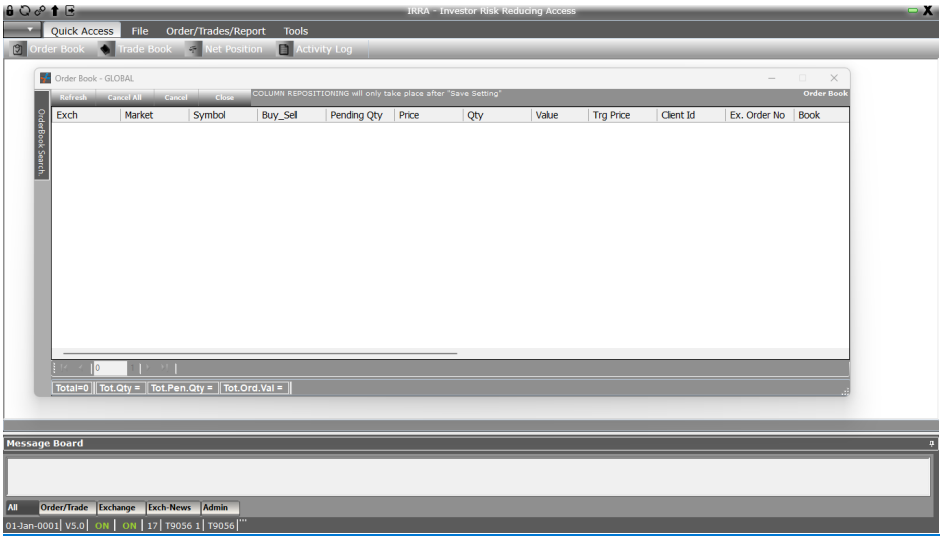Pin the Message Board panel
940x536 pixels.
pos(931,443)
